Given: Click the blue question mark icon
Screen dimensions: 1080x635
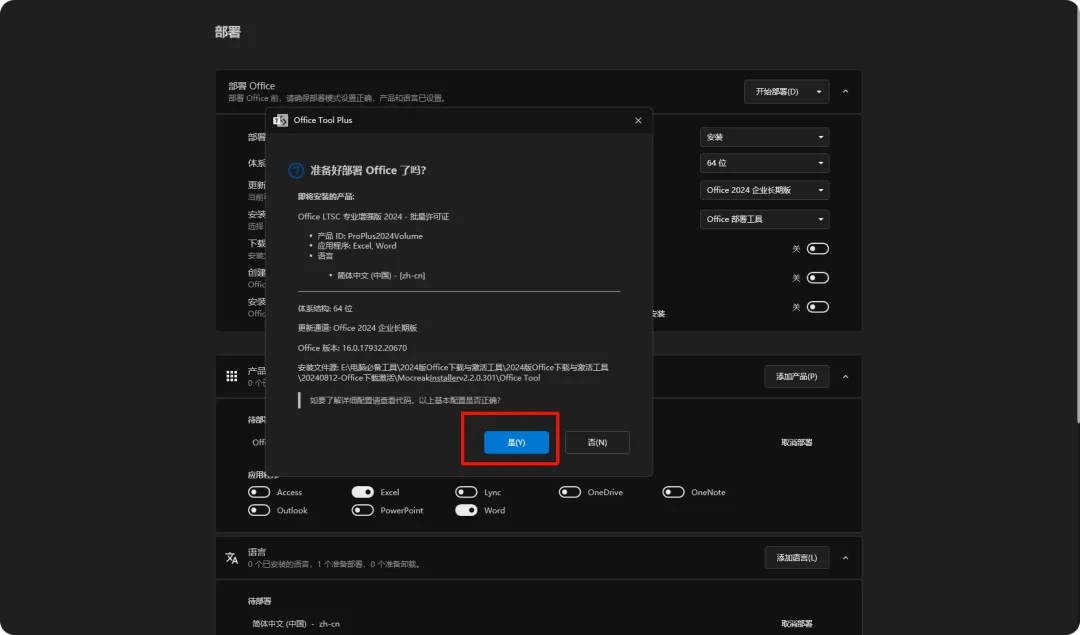Looking at the screenshot, I should tap(295, 170).
